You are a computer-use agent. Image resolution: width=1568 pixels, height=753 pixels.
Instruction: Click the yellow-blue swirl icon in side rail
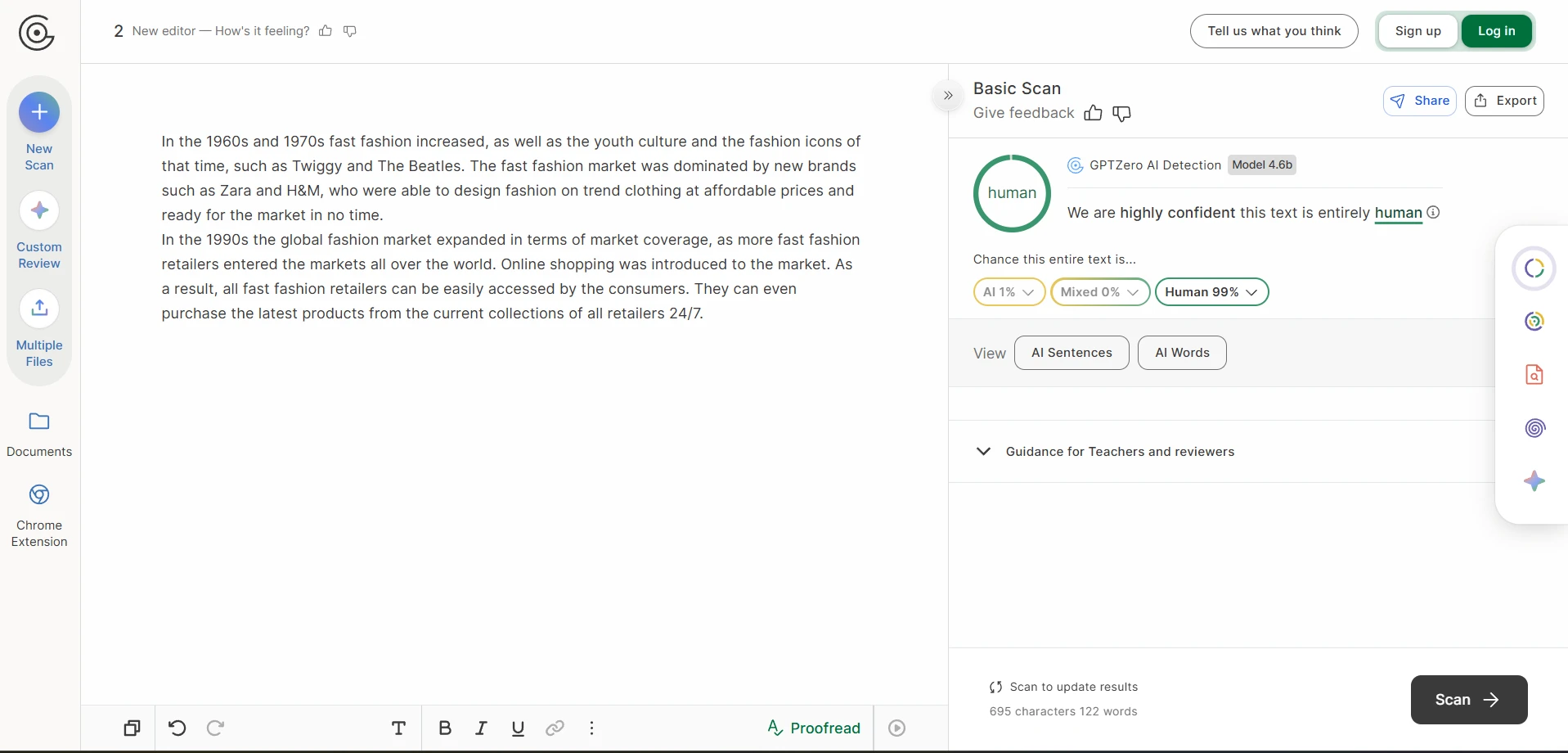coord(1534,322)
